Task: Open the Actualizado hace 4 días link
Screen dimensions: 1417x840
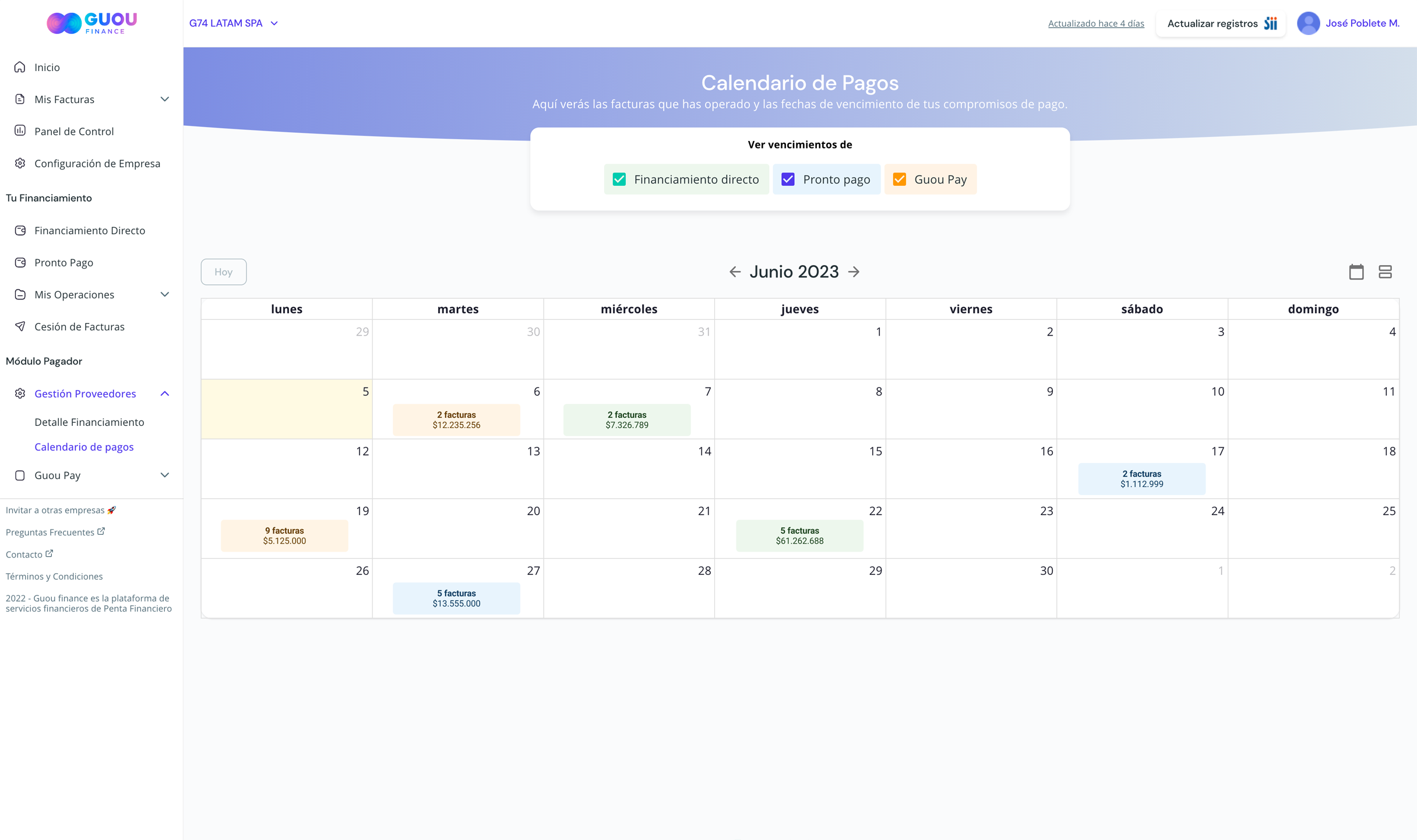Action: point(1096,23)
